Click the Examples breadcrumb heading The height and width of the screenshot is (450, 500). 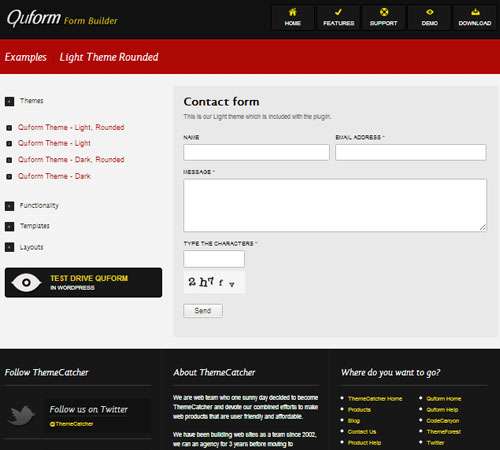[x=26, y=57]
